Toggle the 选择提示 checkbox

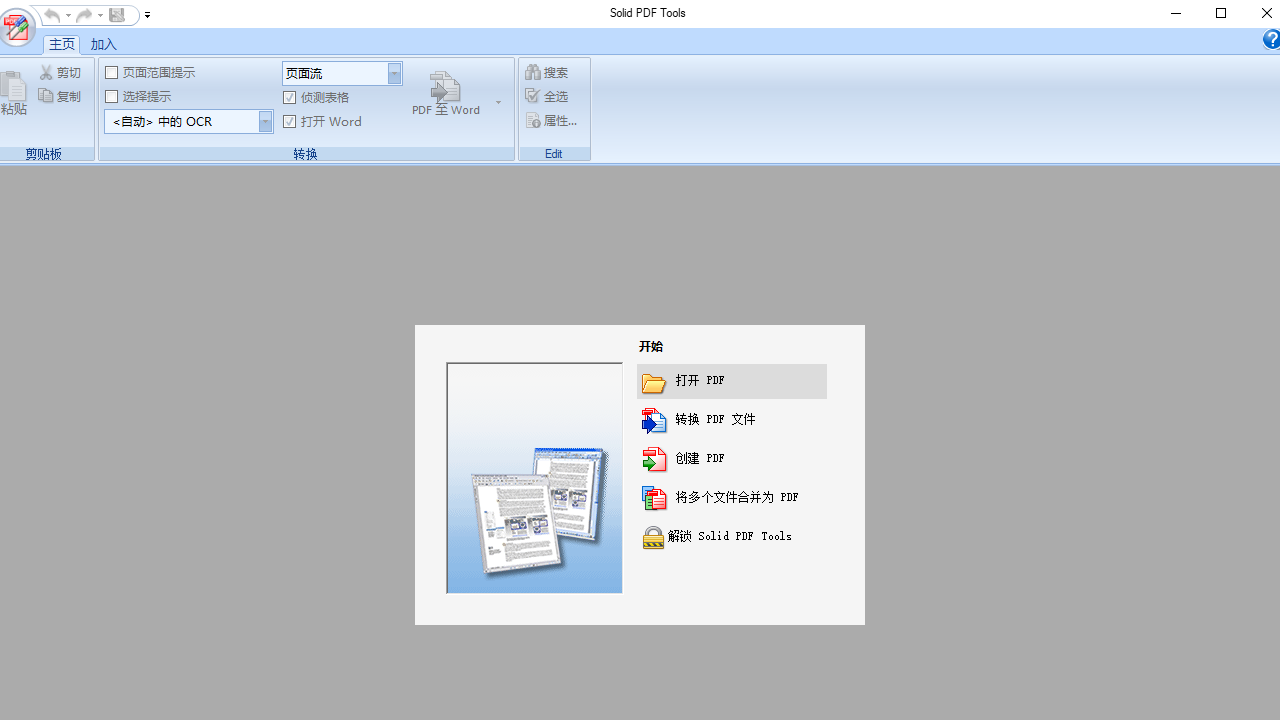click(138, 97)
